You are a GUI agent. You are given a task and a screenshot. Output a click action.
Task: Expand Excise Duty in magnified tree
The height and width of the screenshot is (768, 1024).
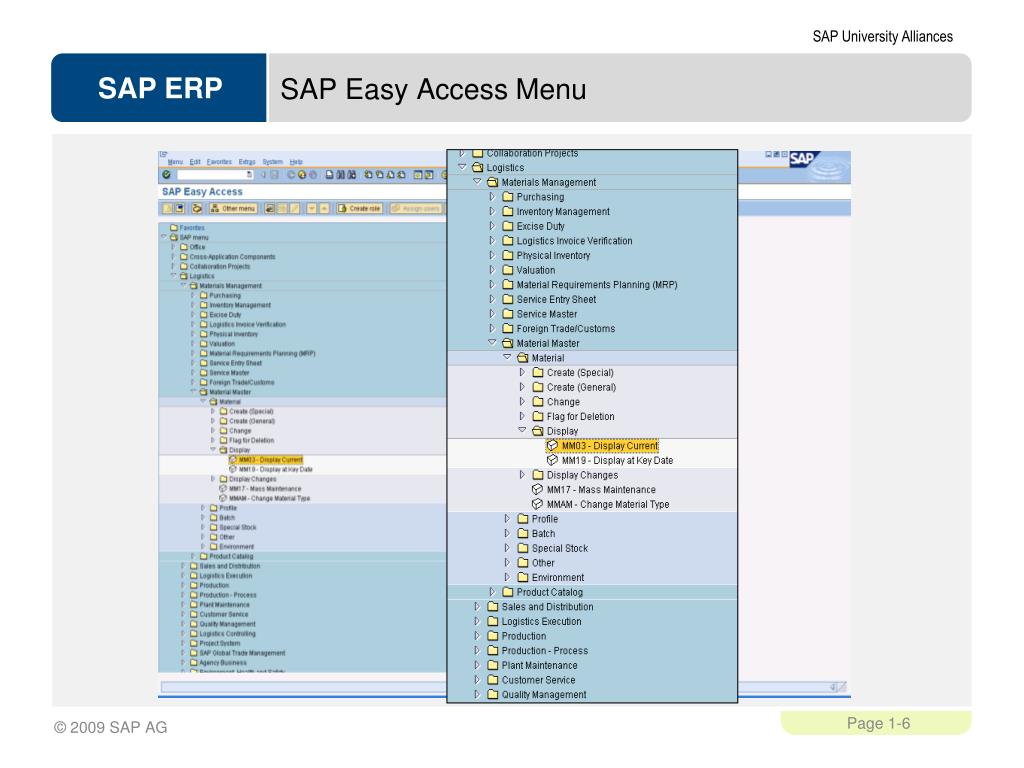[x=492, y=226]
